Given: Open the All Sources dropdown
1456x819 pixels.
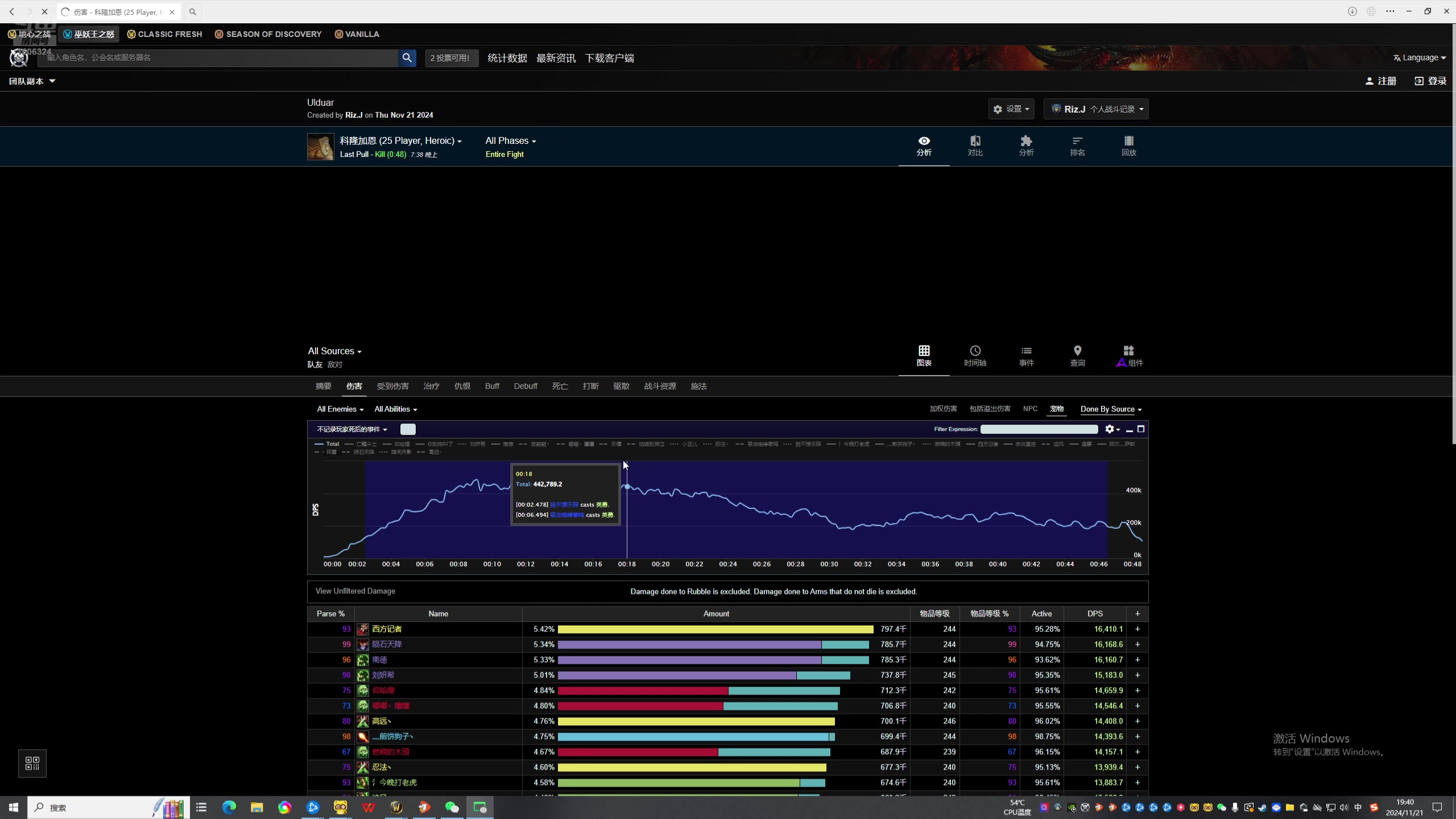Looking at the screenshot, I should (334, 351).
